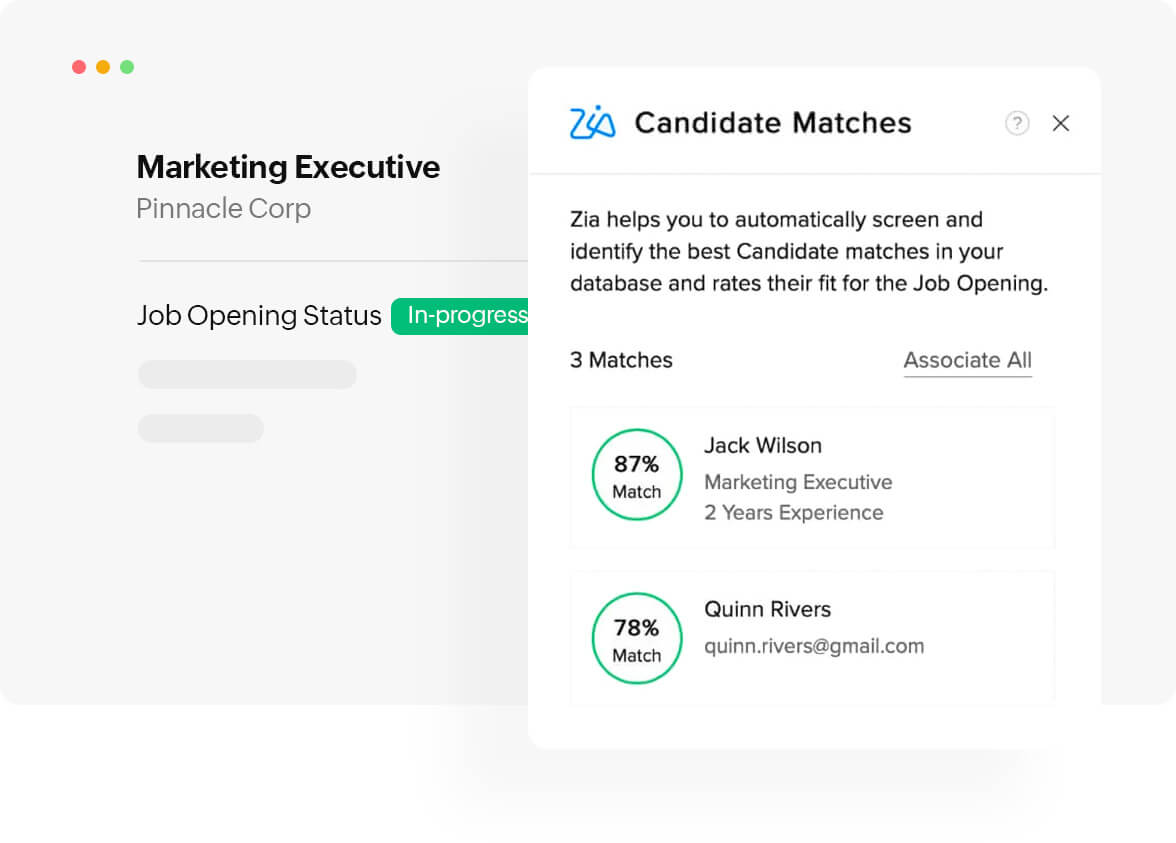Click Quinn Rivers' 78% match circle
Viewport: 1176px width, 843px height.
(637, 638)
